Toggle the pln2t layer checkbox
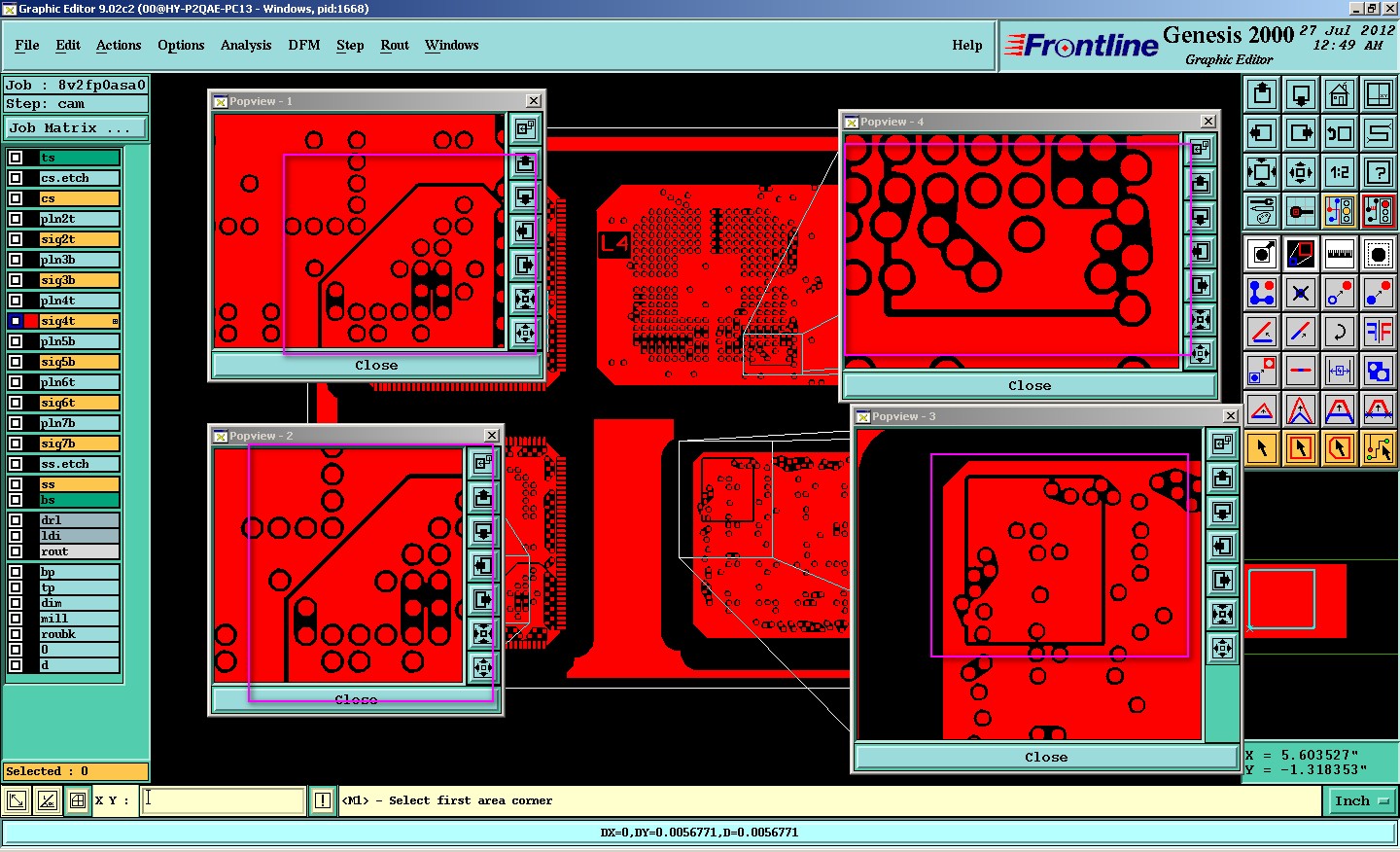This screenshot has height=852, width=1400. click(16, 219)
